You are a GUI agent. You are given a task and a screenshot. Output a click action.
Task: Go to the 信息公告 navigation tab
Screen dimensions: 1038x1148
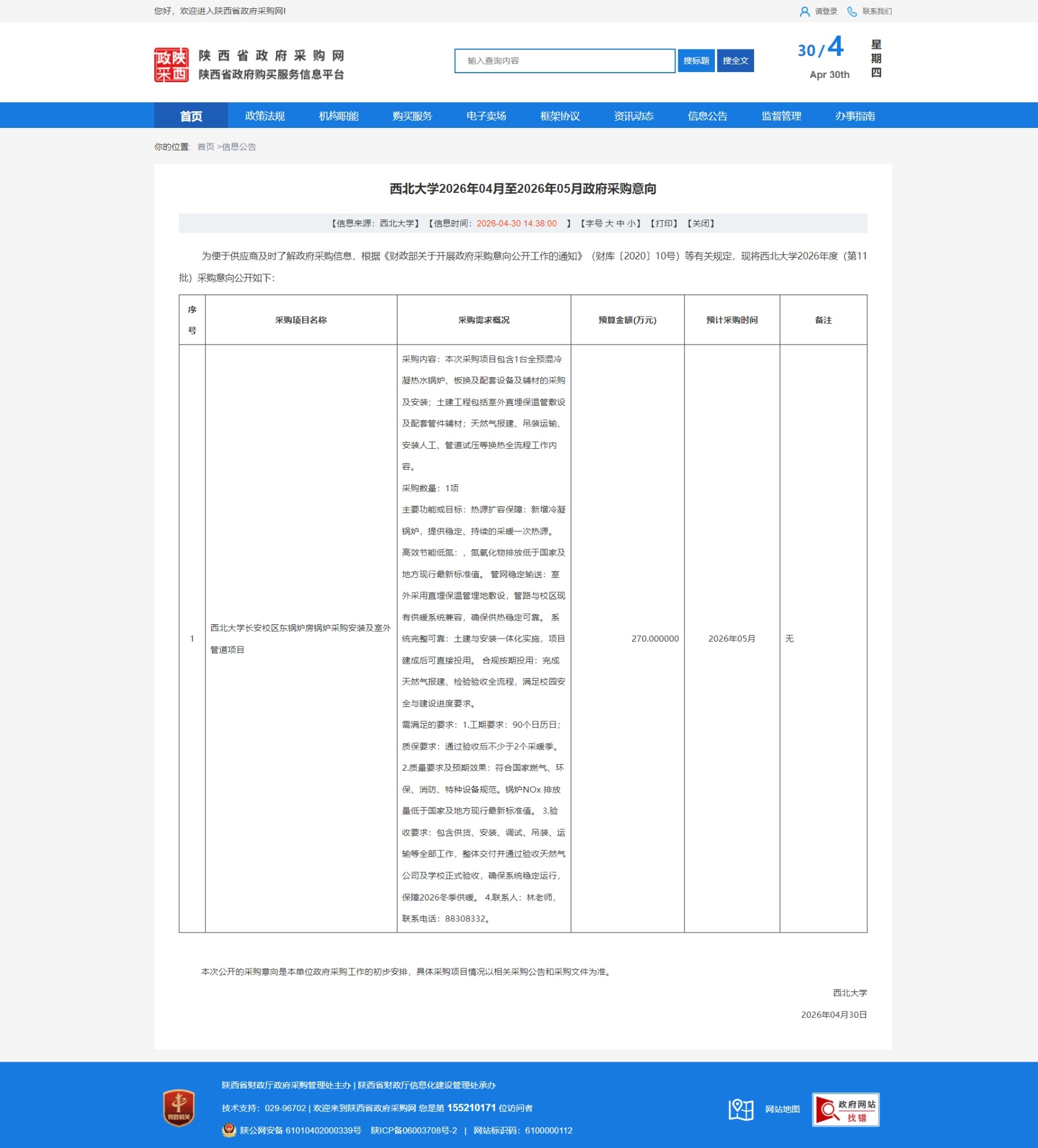tap(707, 116)
